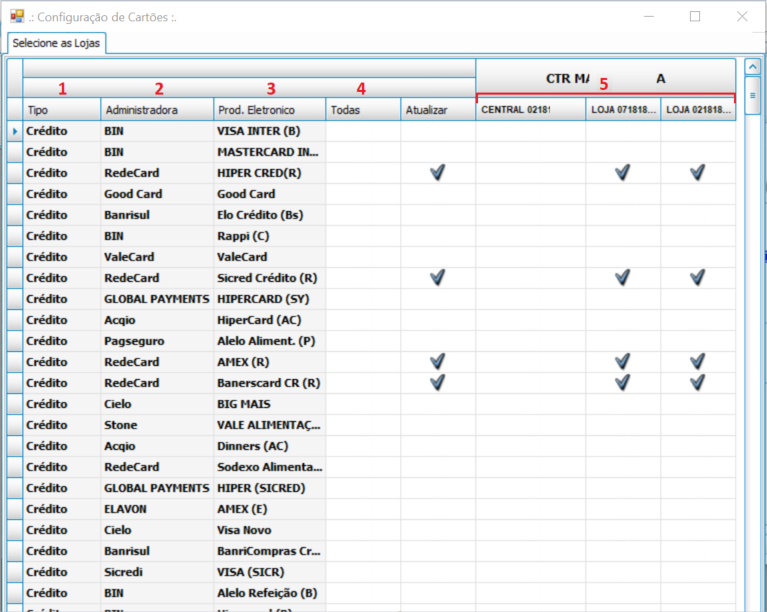
Task: Select the BIG MAIS product cell
Action: tap(270, 404)
